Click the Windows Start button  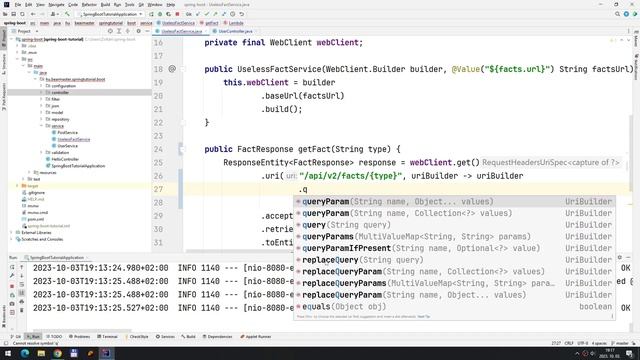click(x=8, y=353)
